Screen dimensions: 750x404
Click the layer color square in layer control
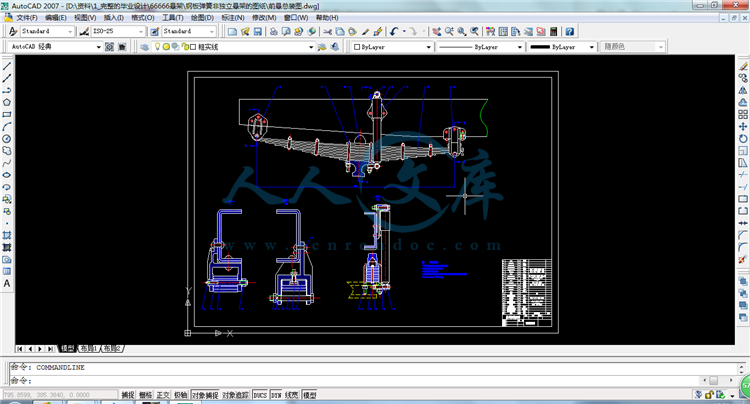point(193,47)
